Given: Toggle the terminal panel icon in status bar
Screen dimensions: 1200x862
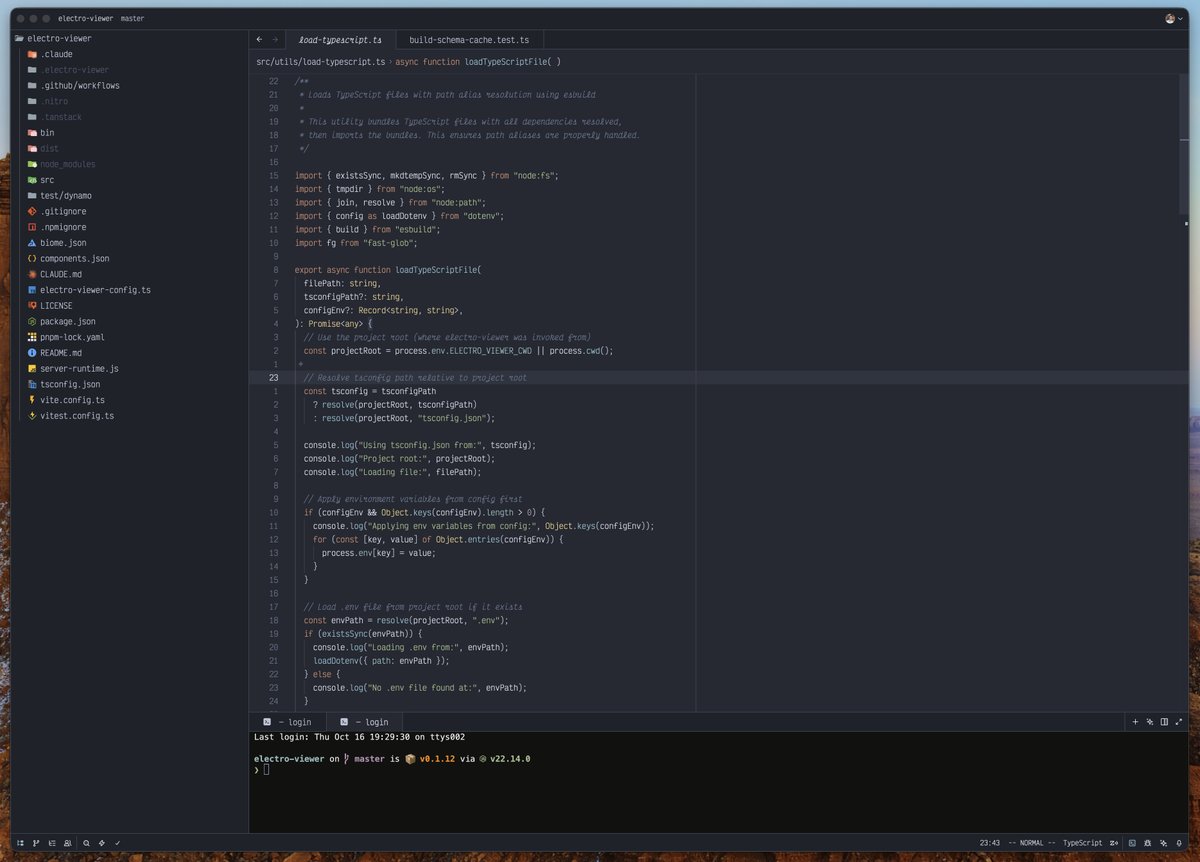Looking at the screenshot, I should pyautogui.click(x=1131, y=843).
